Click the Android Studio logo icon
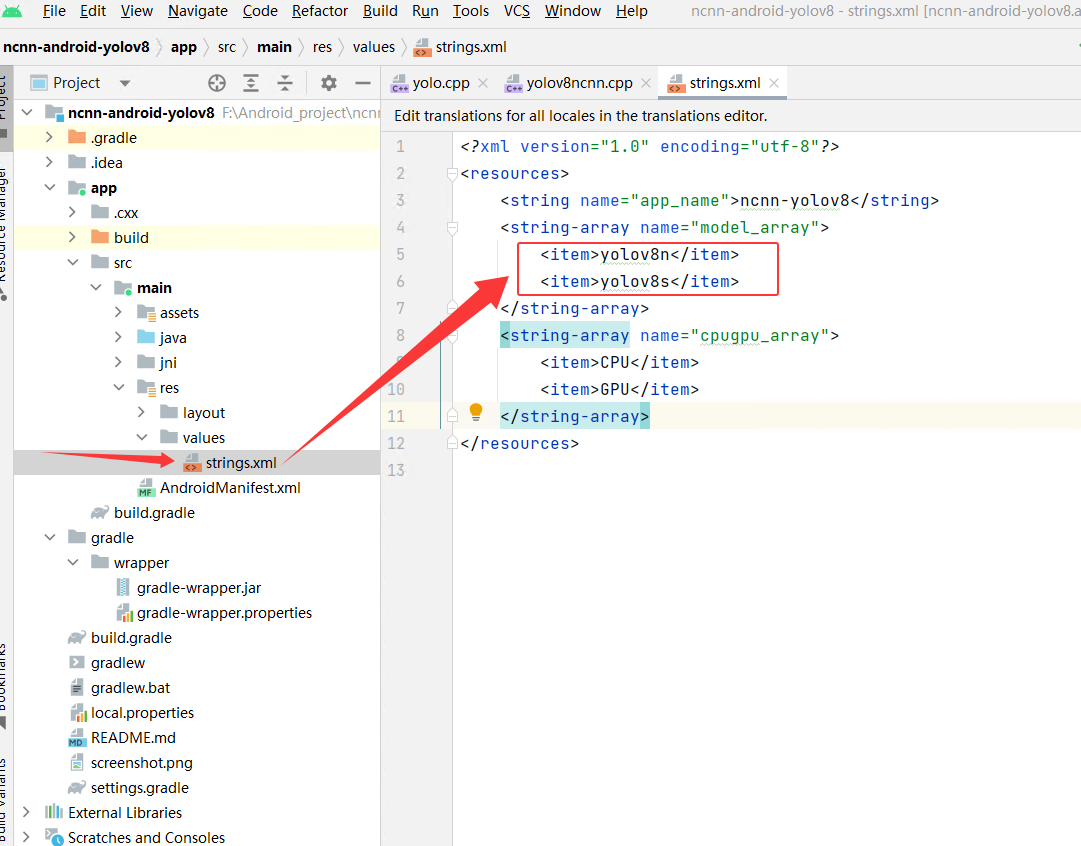Screen dimensions: 1081x846 point(12,11)
